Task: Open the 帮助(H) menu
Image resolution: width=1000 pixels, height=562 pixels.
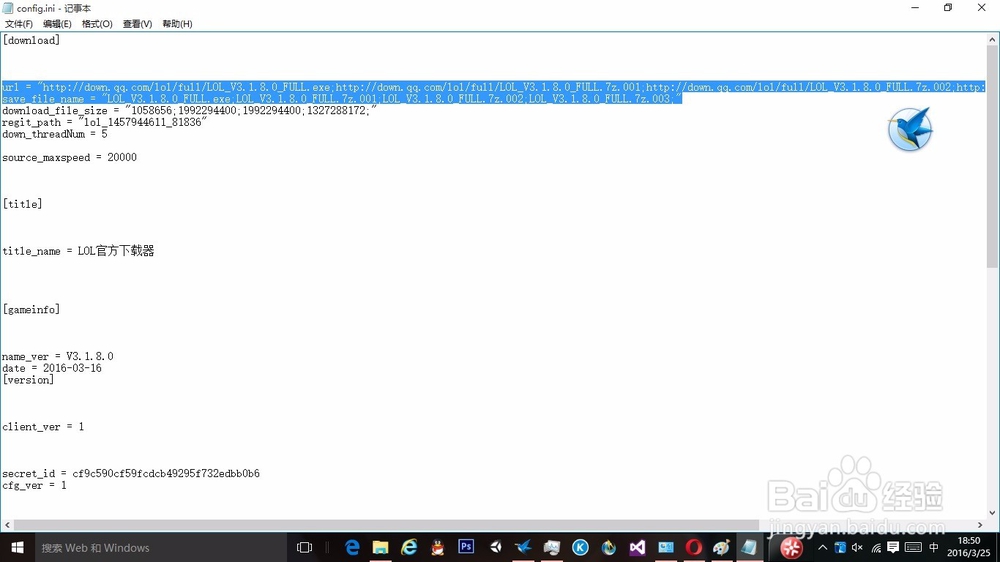Action: tap(177, 24)
